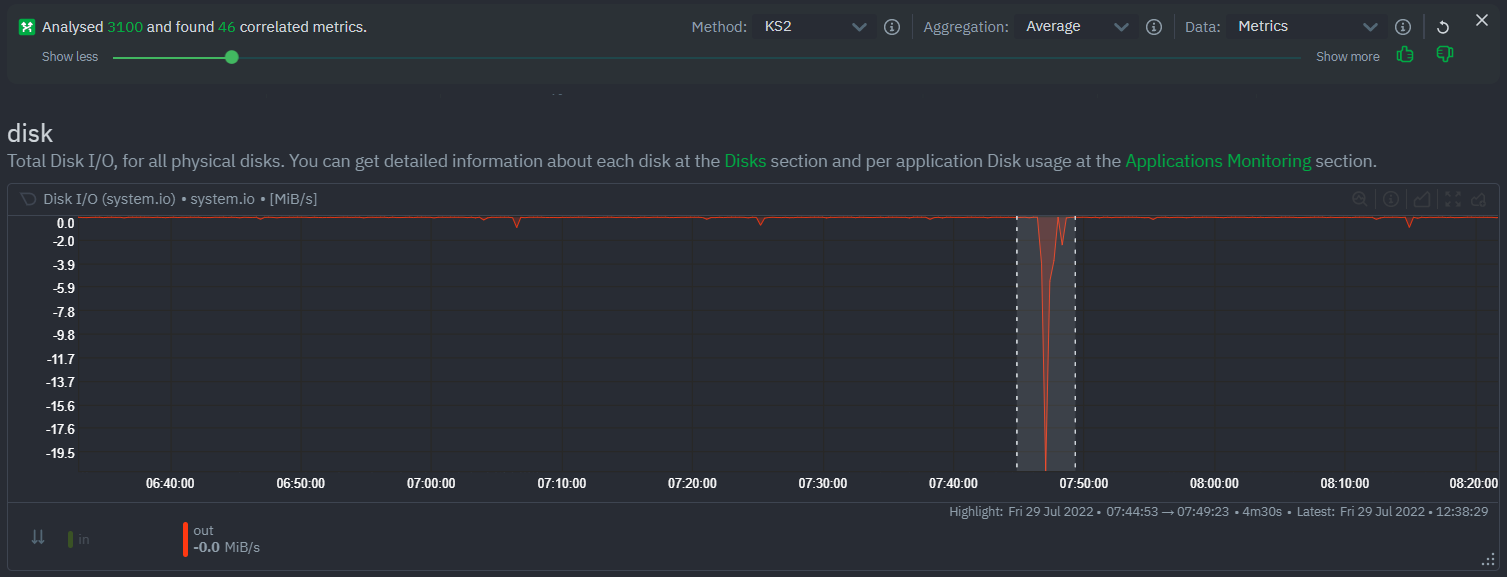Click the 07:00:00 time axis label
Screen dimensions: 1507x577
431,483
